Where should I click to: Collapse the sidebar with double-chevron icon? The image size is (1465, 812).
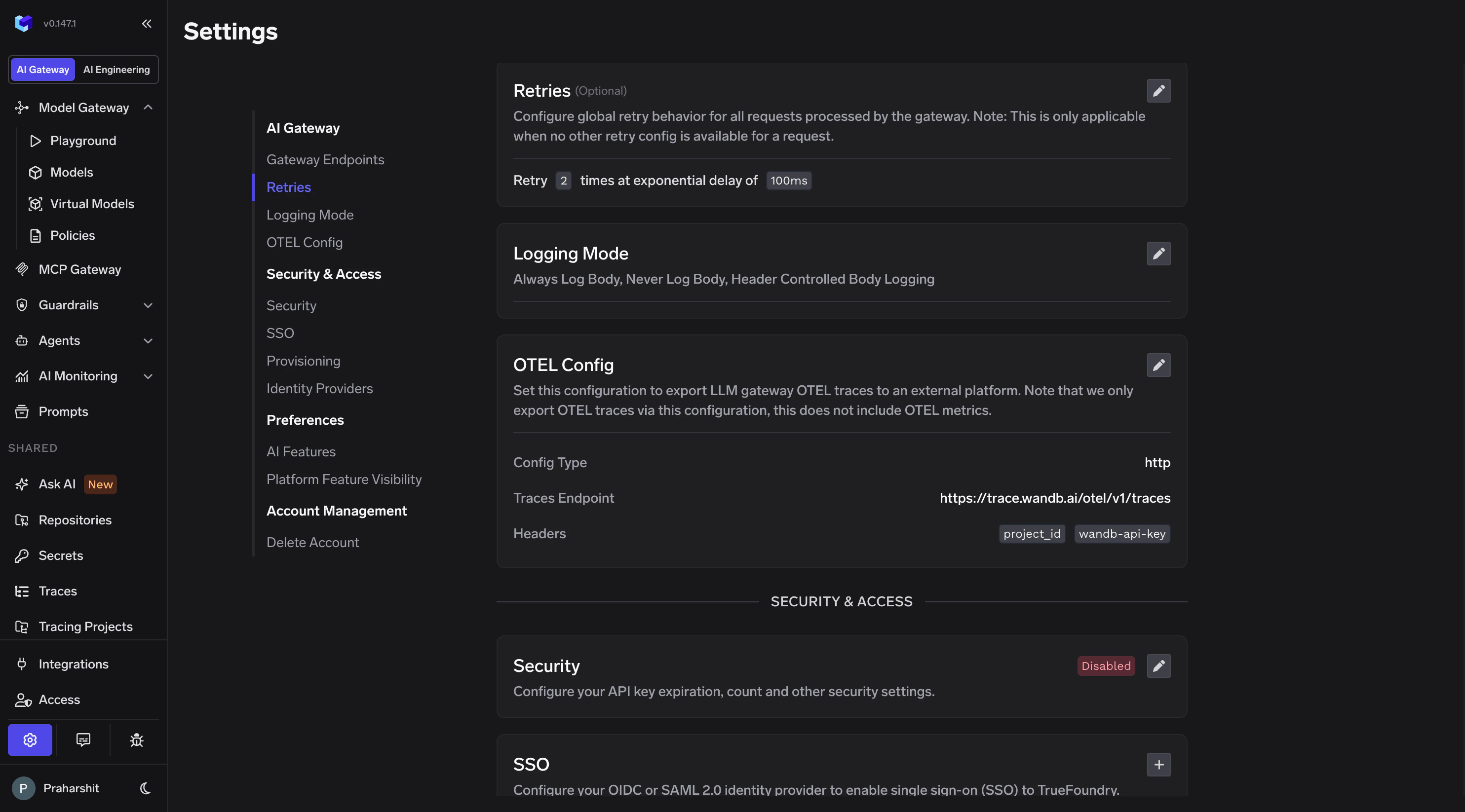coord(147,23)
